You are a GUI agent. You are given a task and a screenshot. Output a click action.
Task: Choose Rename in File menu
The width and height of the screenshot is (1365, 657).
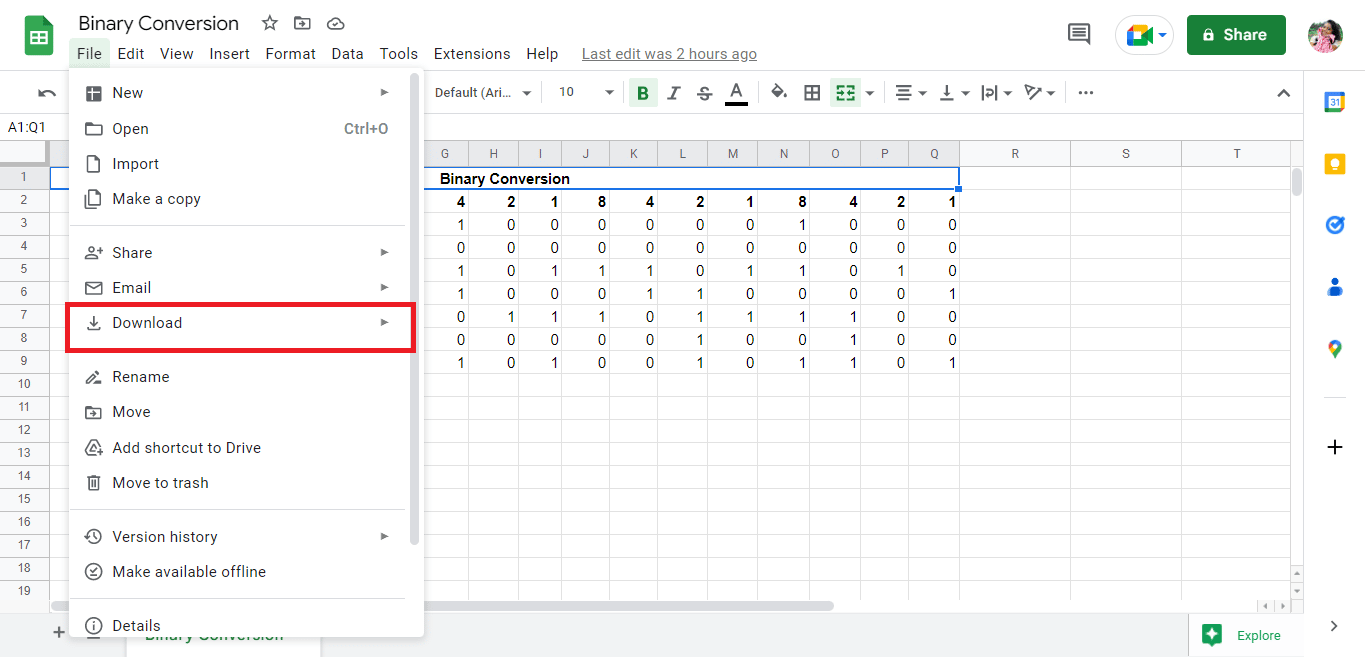(238, 377)
